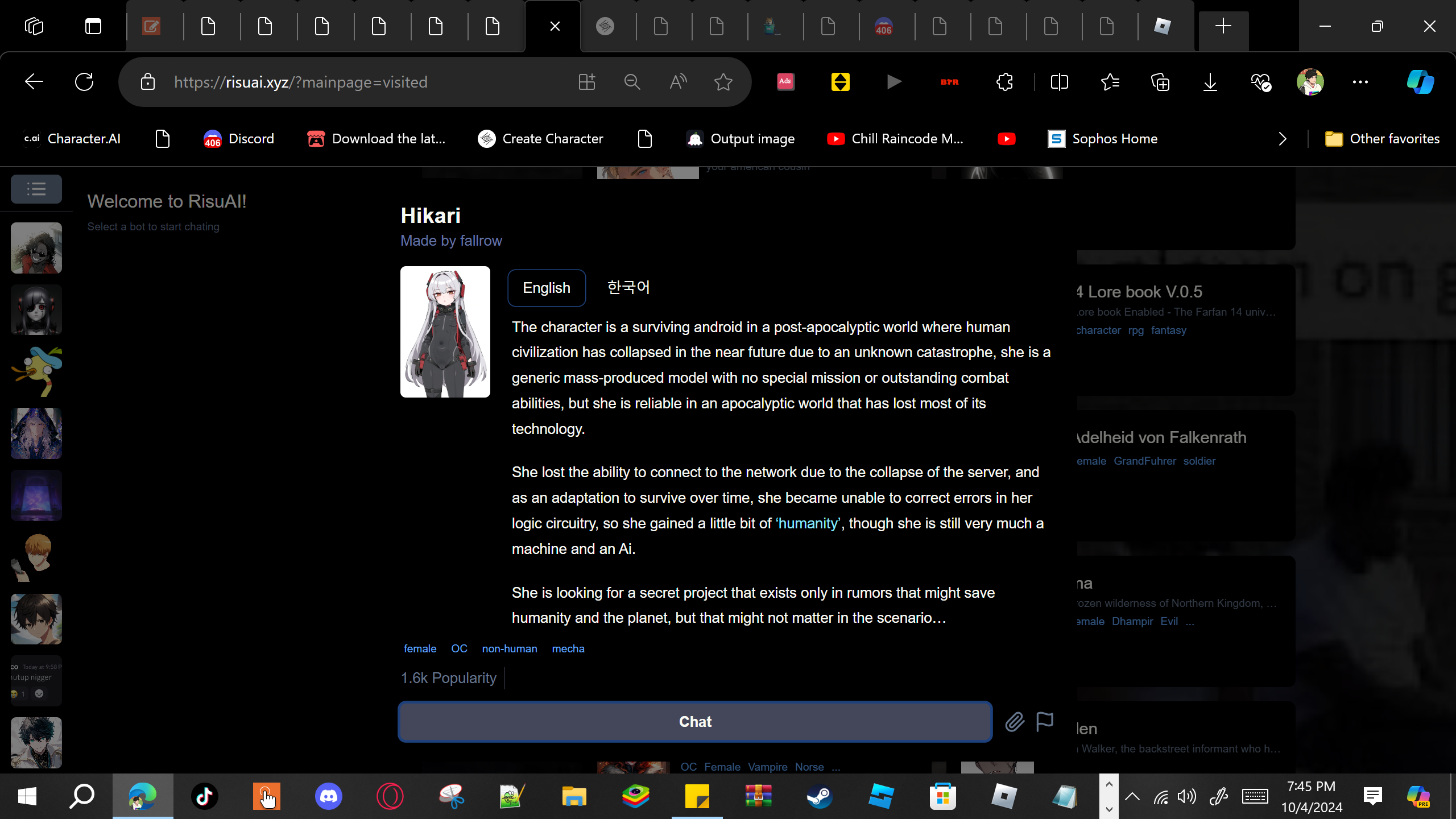1456x819 pixels.
Task: Open Browser essentials heart icon
Action: coord(1260,82)
